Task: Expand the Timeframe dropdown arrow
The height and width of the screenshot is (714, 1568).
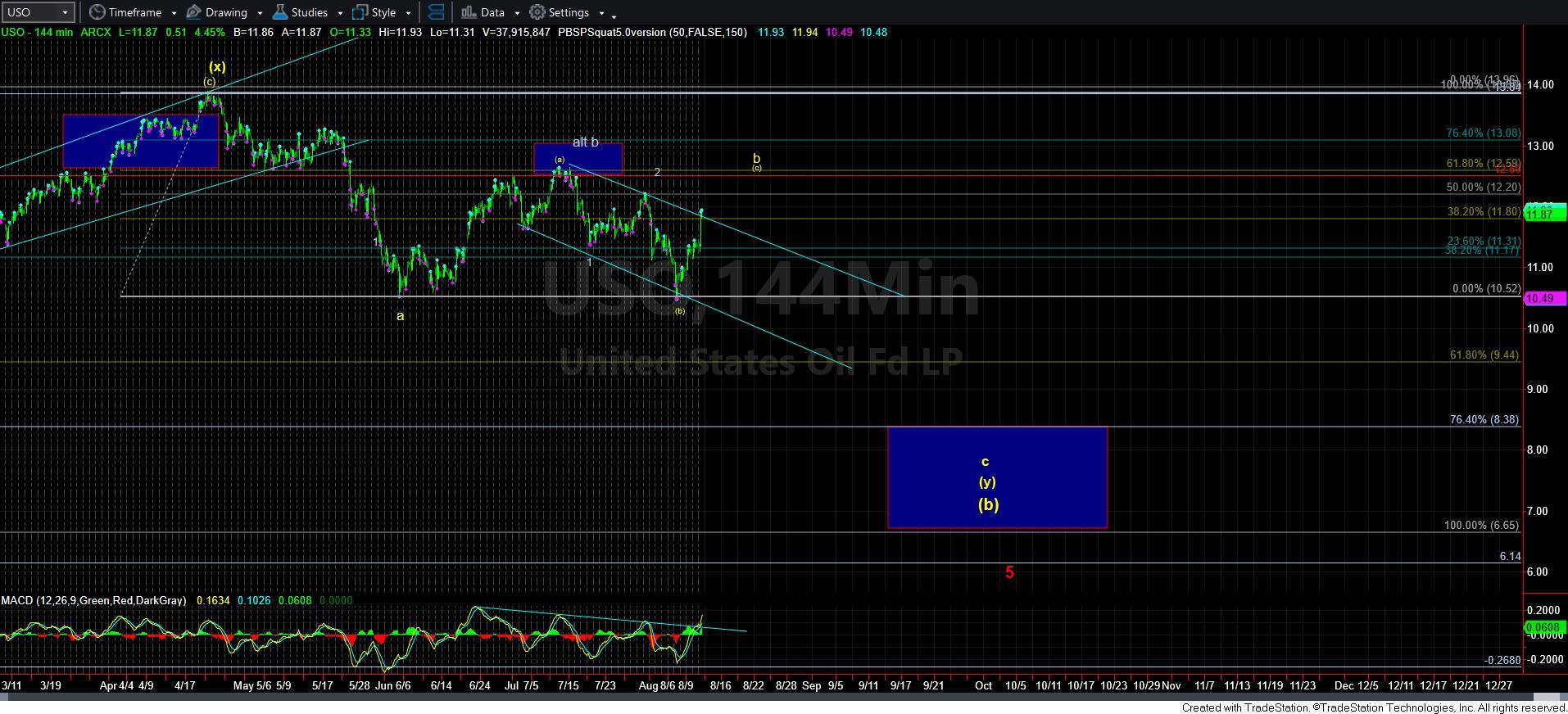Action: (174, 13)
